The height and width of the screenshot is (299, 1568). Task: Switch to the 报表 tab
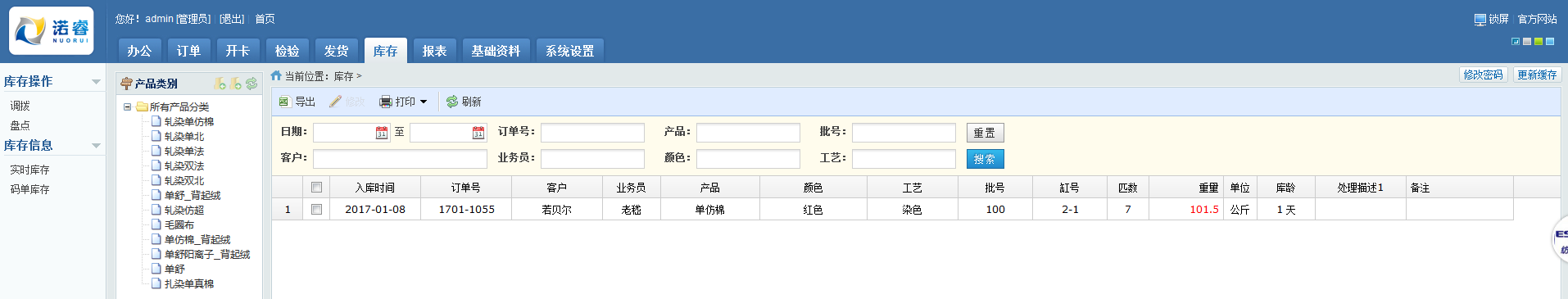pos(435,51)
